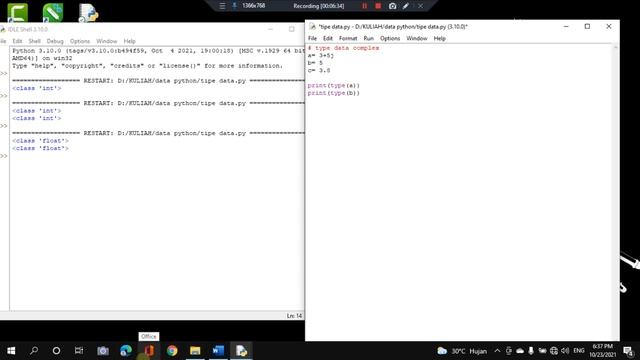Activate the recorder pen annotation tool
640x360 pixels.
(x=406, y=6)
